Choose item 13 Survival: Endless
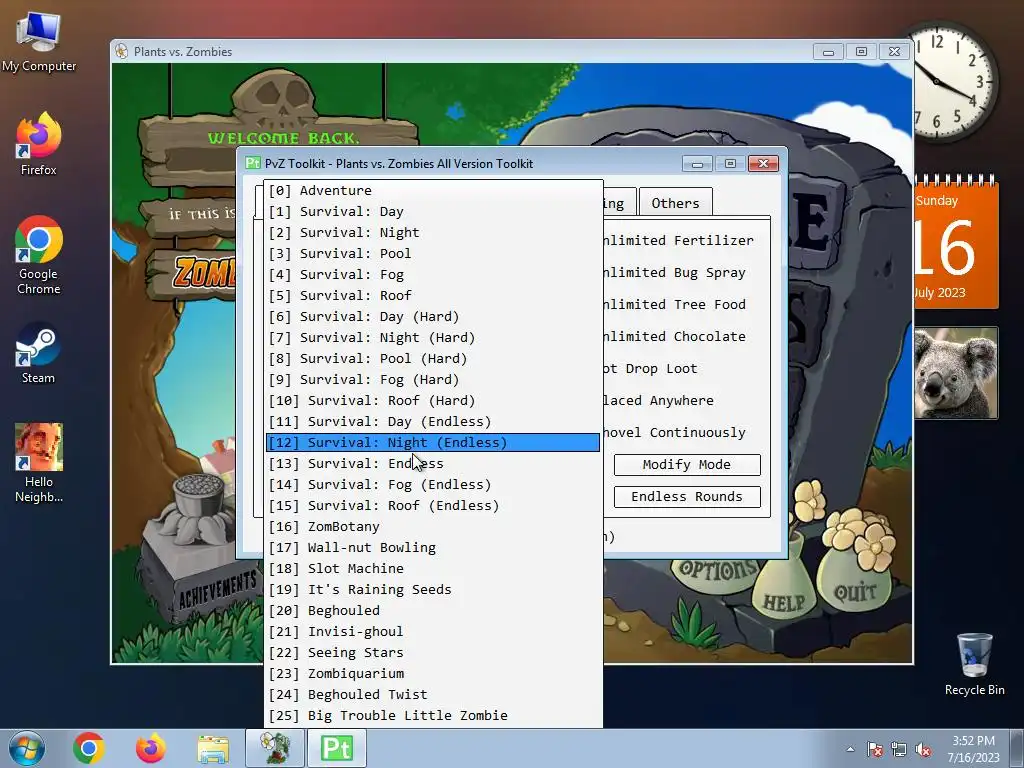 433,464
